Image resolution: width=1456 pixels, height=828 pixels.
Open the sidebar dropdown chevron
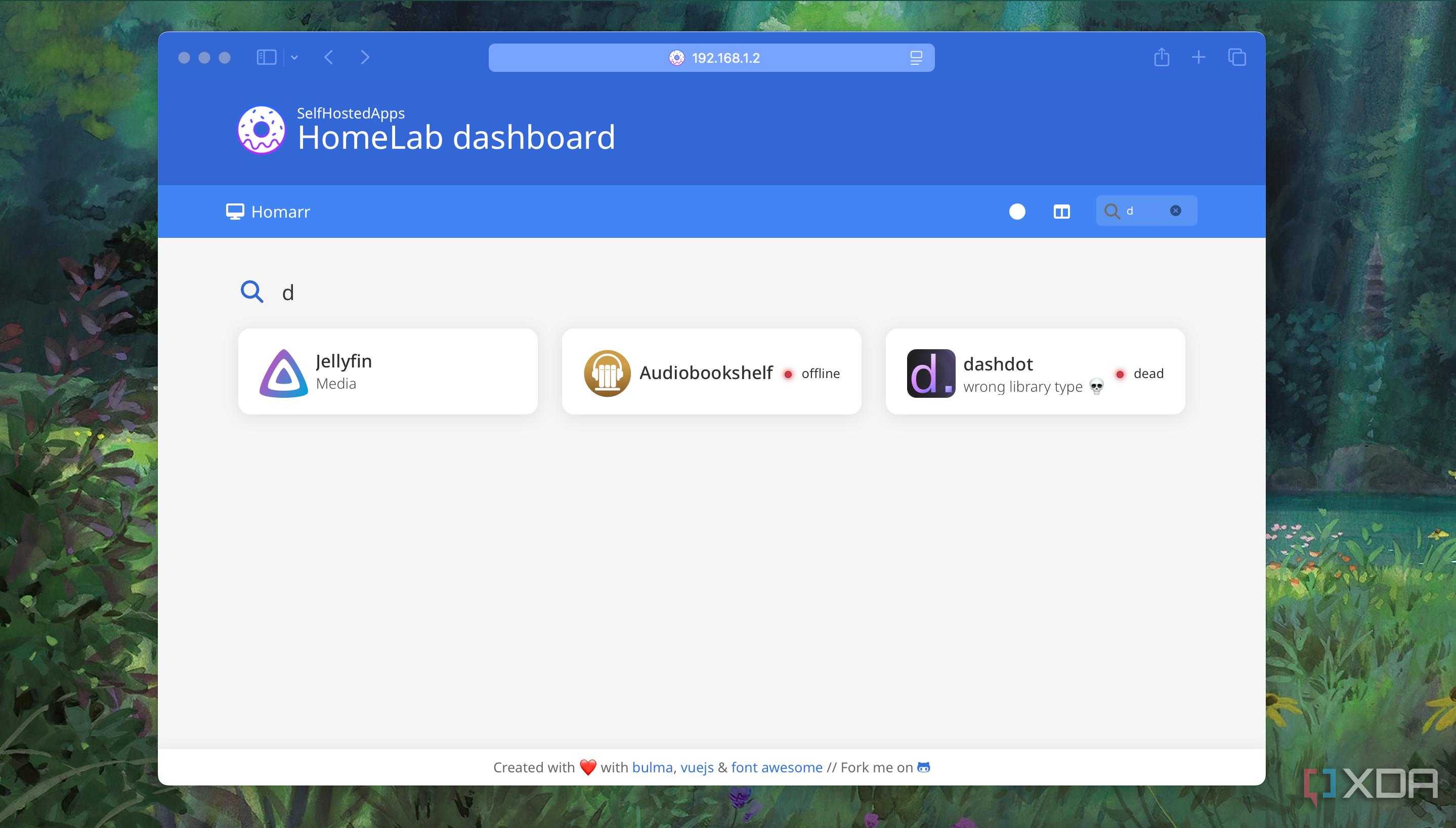(x=294, y=57)
